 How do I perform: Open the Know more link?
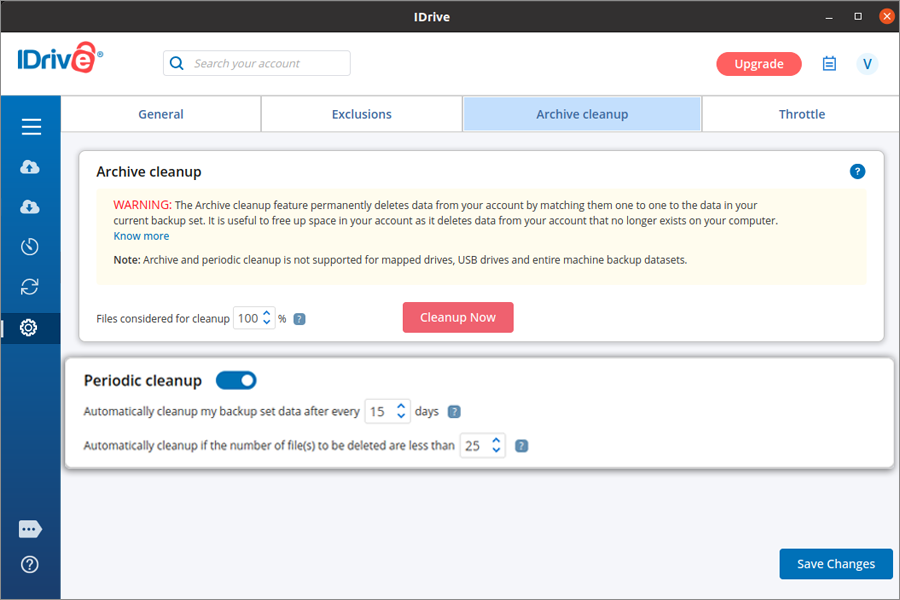point(141,236)
